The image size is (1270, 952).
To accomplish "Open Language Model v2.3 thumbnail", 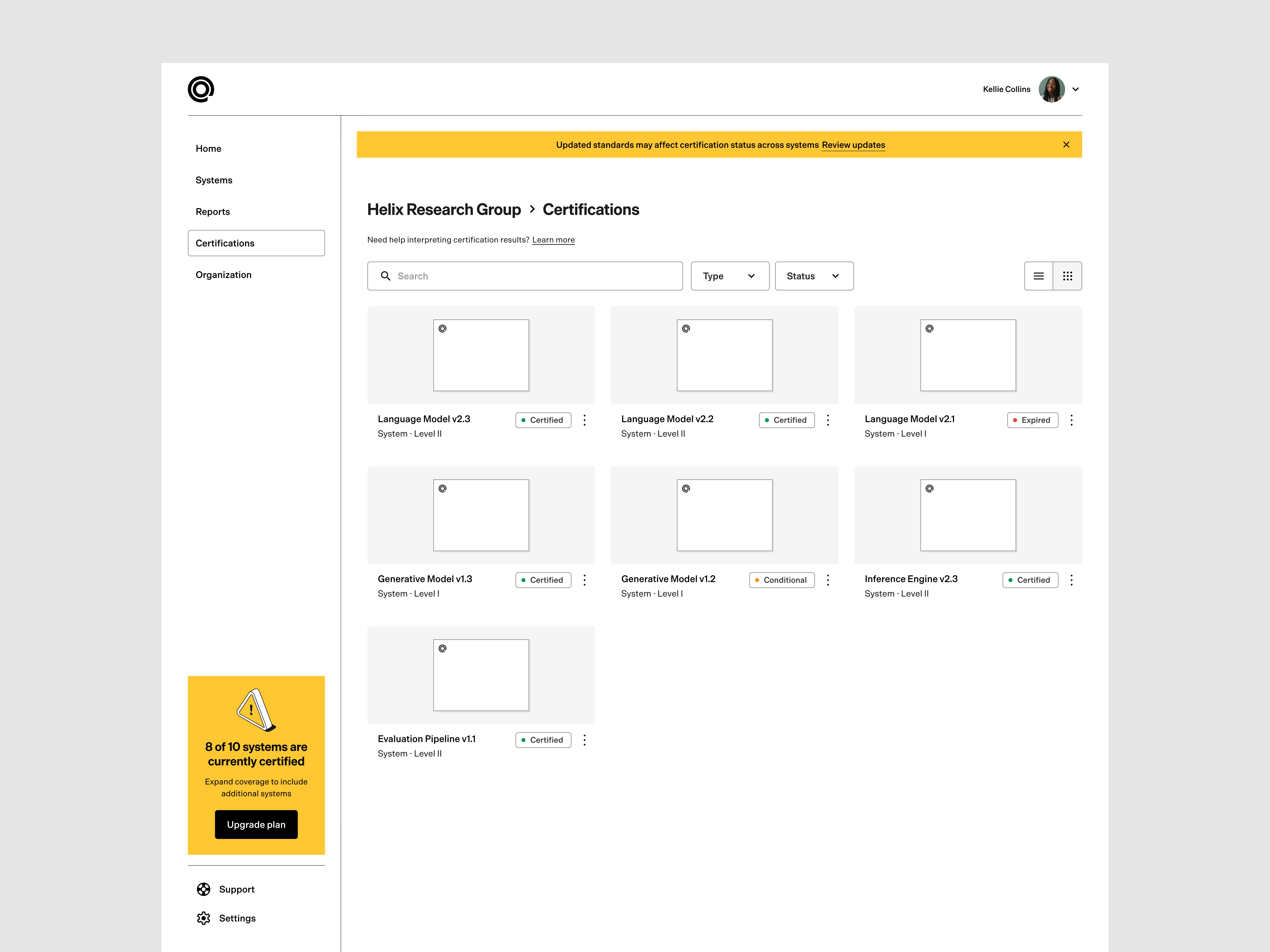I will [481, 355].
